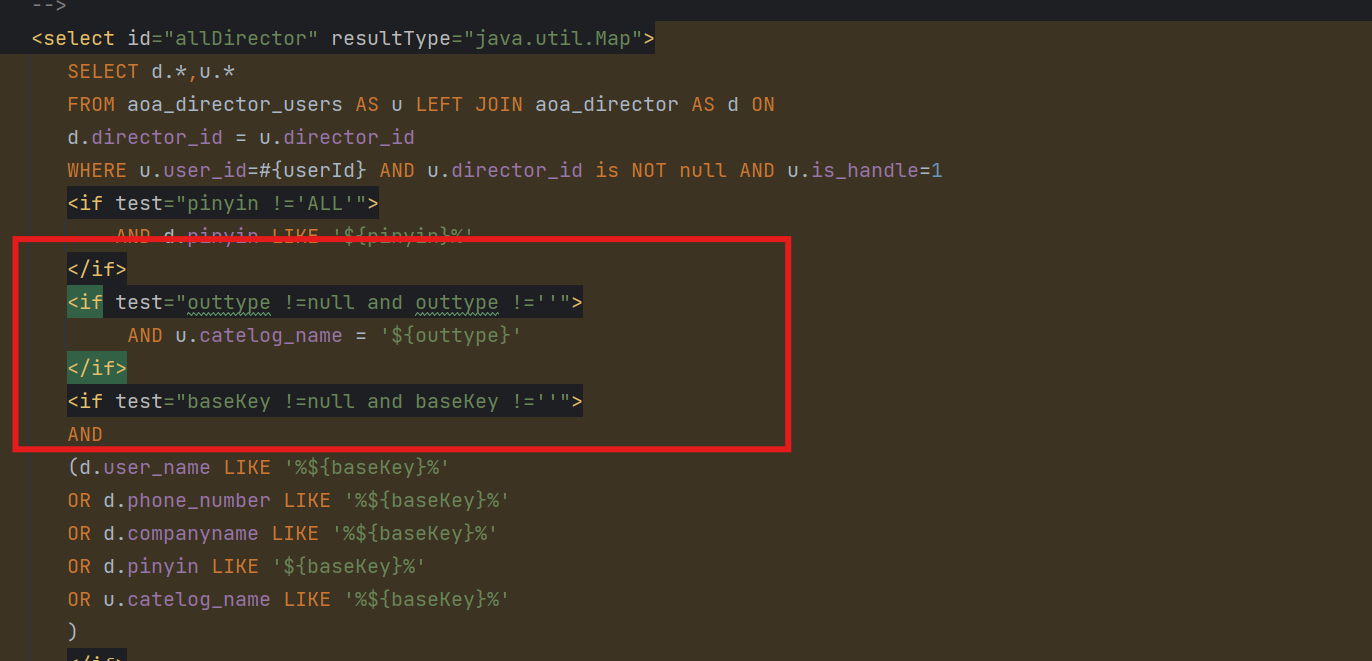This screenshot has width=1372, height=661.
Task: Click lowercase "and" in the baseKey test condition
Action: tap(385, 402)
